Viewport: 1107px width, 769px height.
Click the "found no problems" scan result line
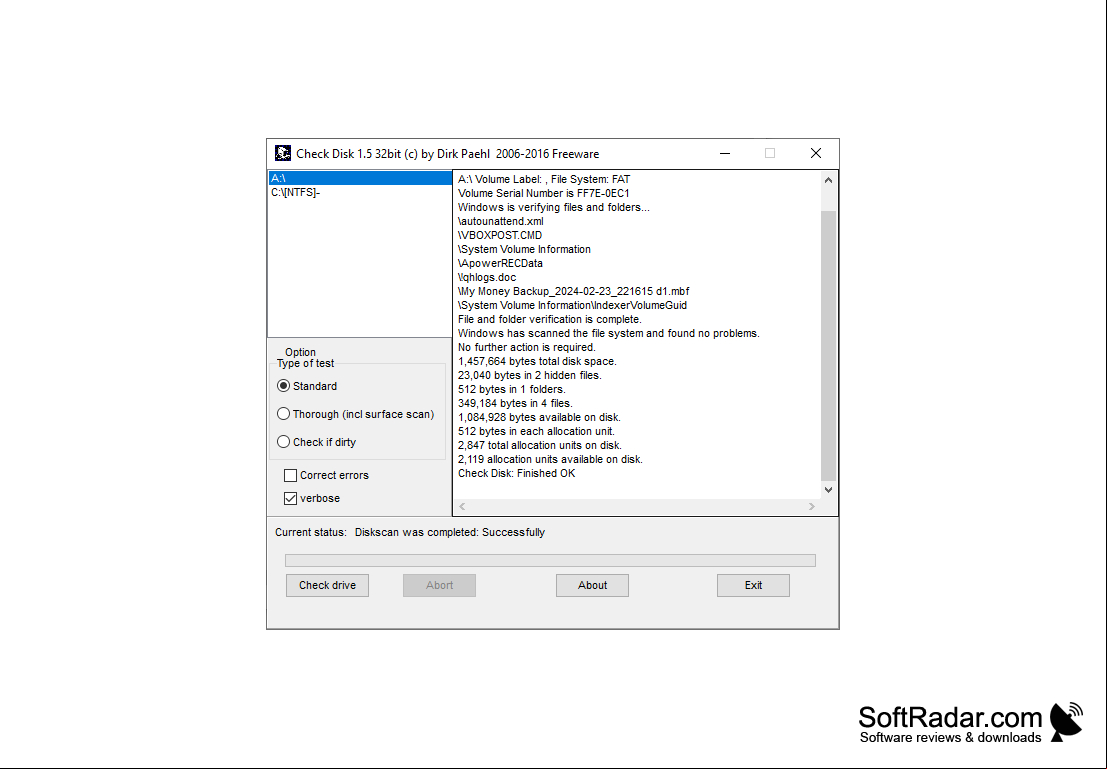pos(609,333)
